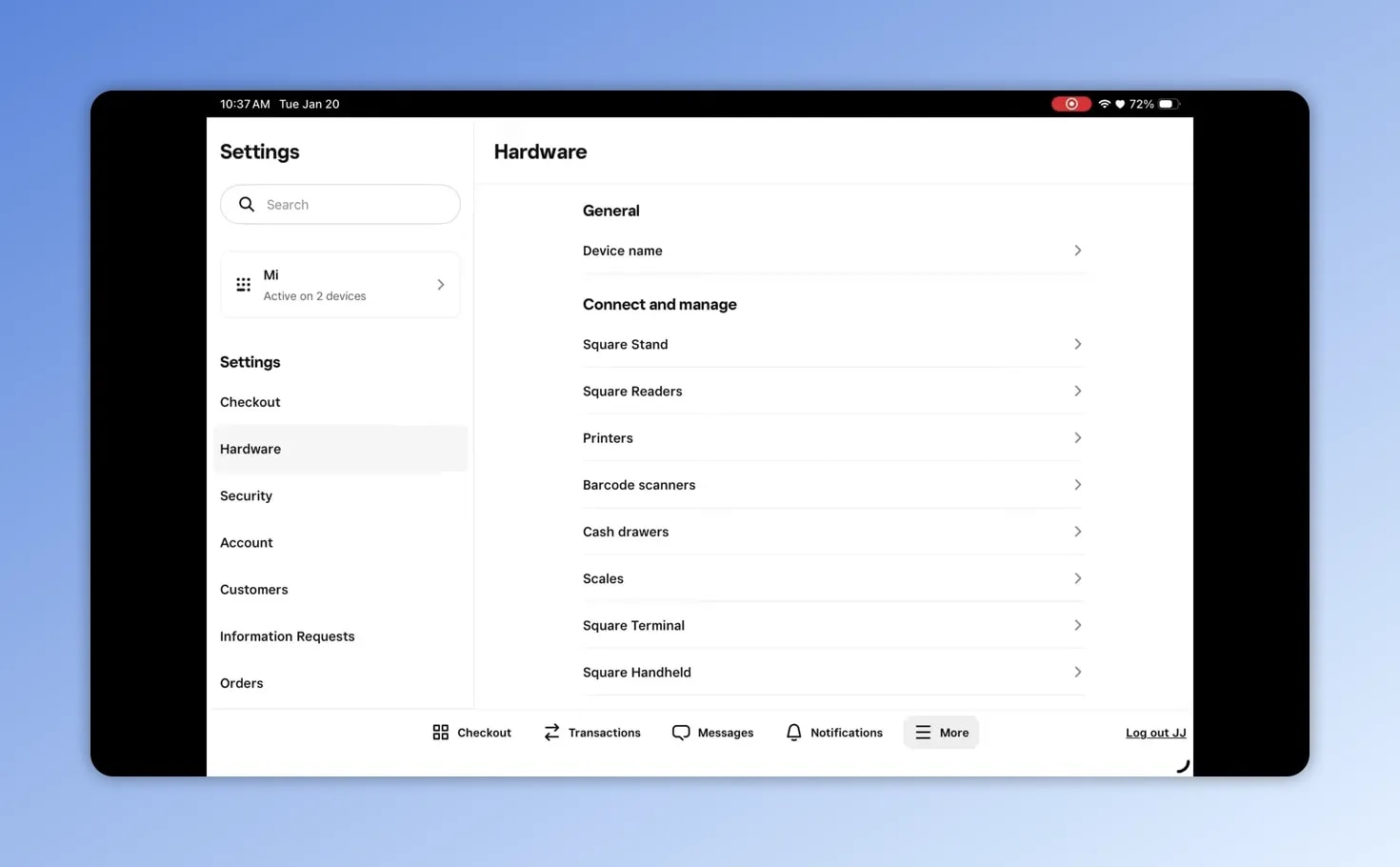This screenshot has height=867, width=1400.
Task: Go to Transactions tab
Action: pos(591,732)
